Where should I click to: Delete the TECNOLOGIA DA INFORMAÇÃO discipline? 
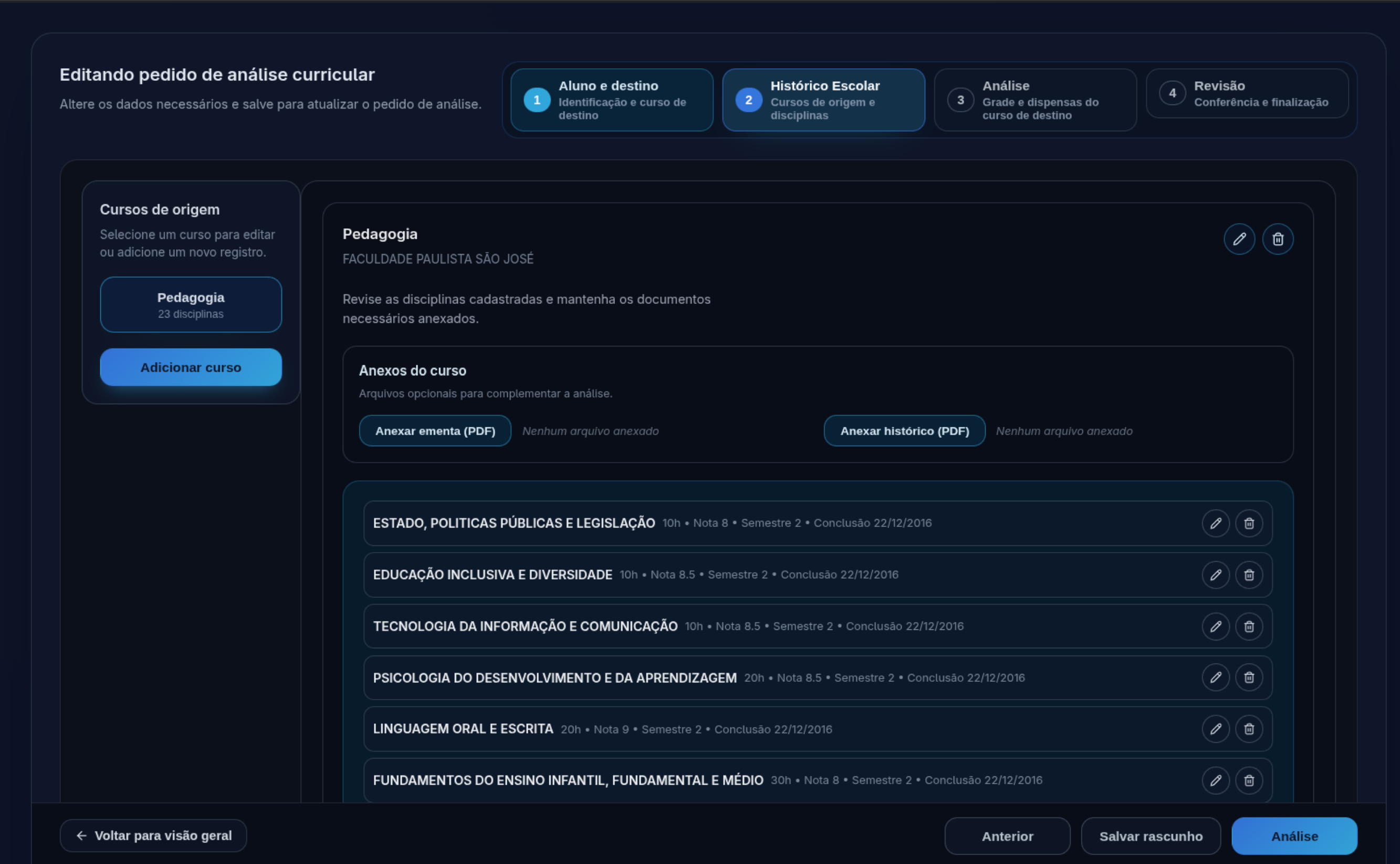click(1249, 626)
